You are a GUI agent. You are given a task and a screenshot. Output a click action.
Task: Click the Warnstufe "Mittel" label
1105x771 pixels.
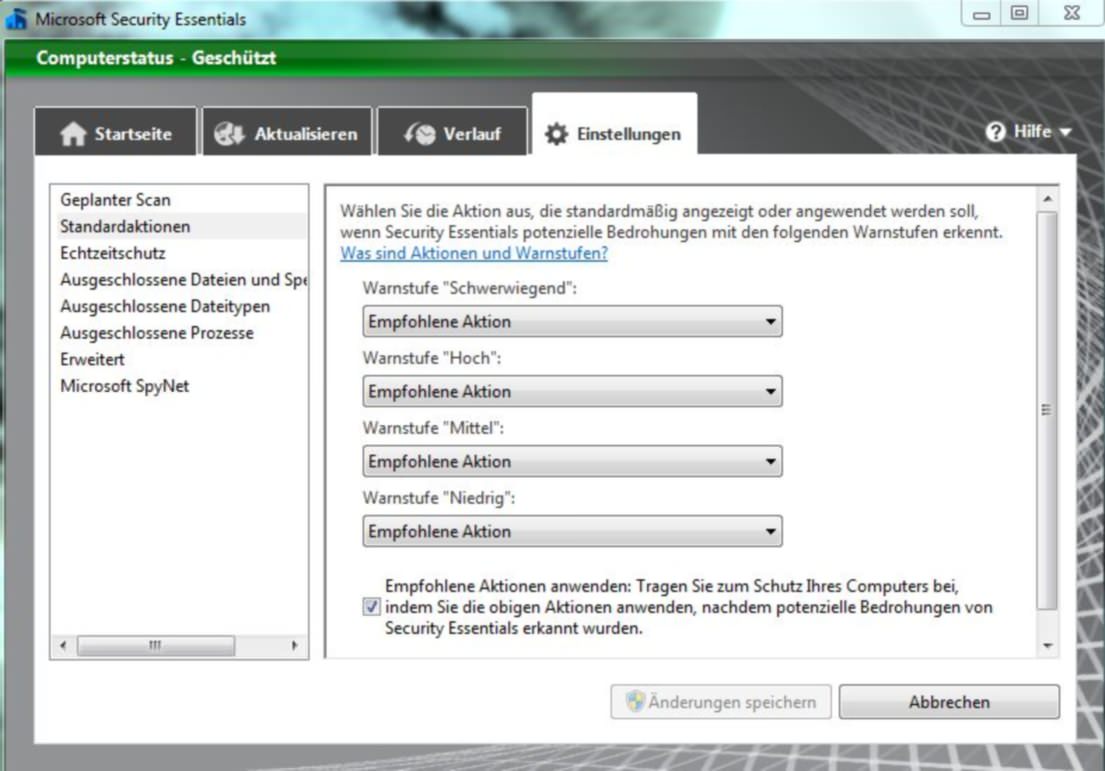(433, 428)
